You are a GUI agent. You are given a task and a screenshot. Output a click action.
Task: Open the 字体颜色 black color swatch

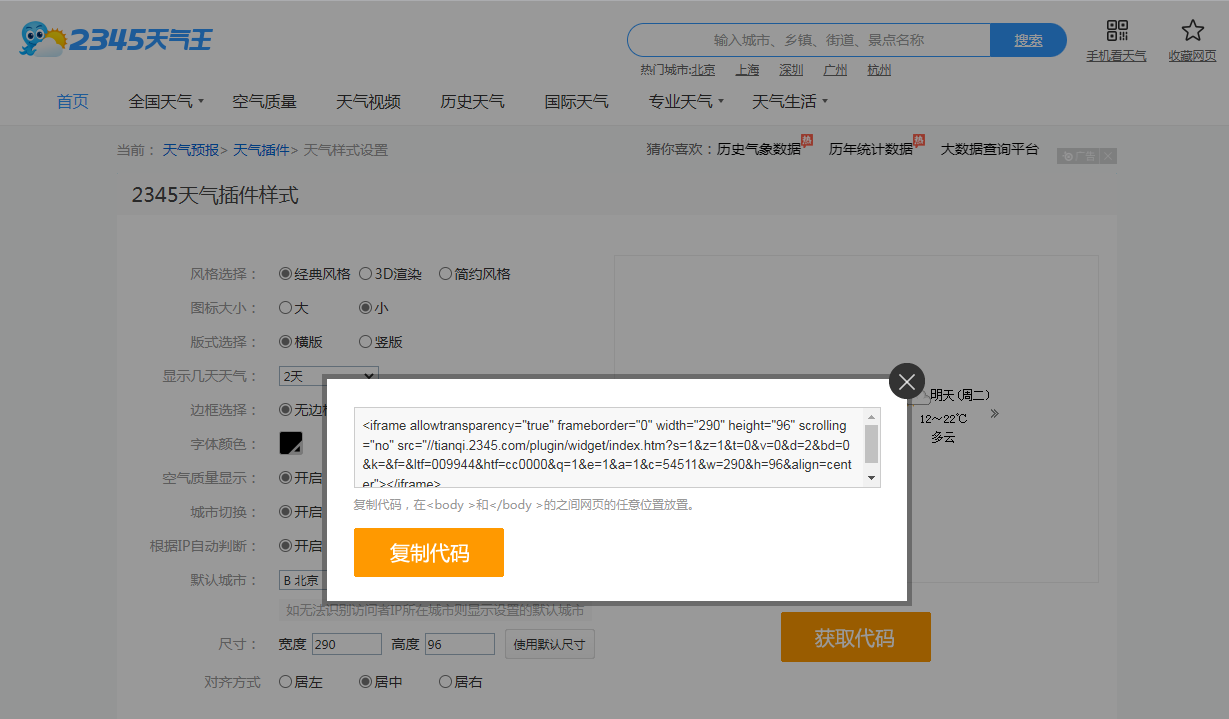[x=291, y=443]
